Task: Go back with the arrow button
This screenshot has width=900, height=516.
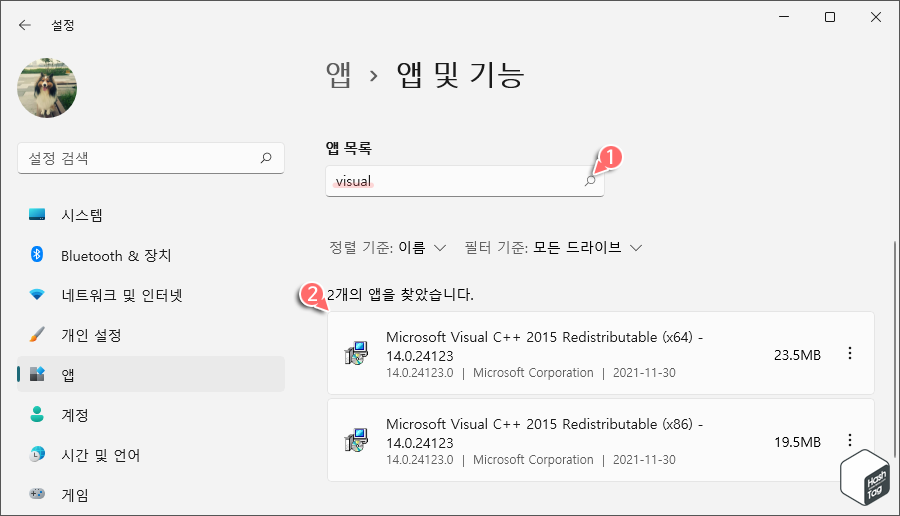Action: [25, 25]
